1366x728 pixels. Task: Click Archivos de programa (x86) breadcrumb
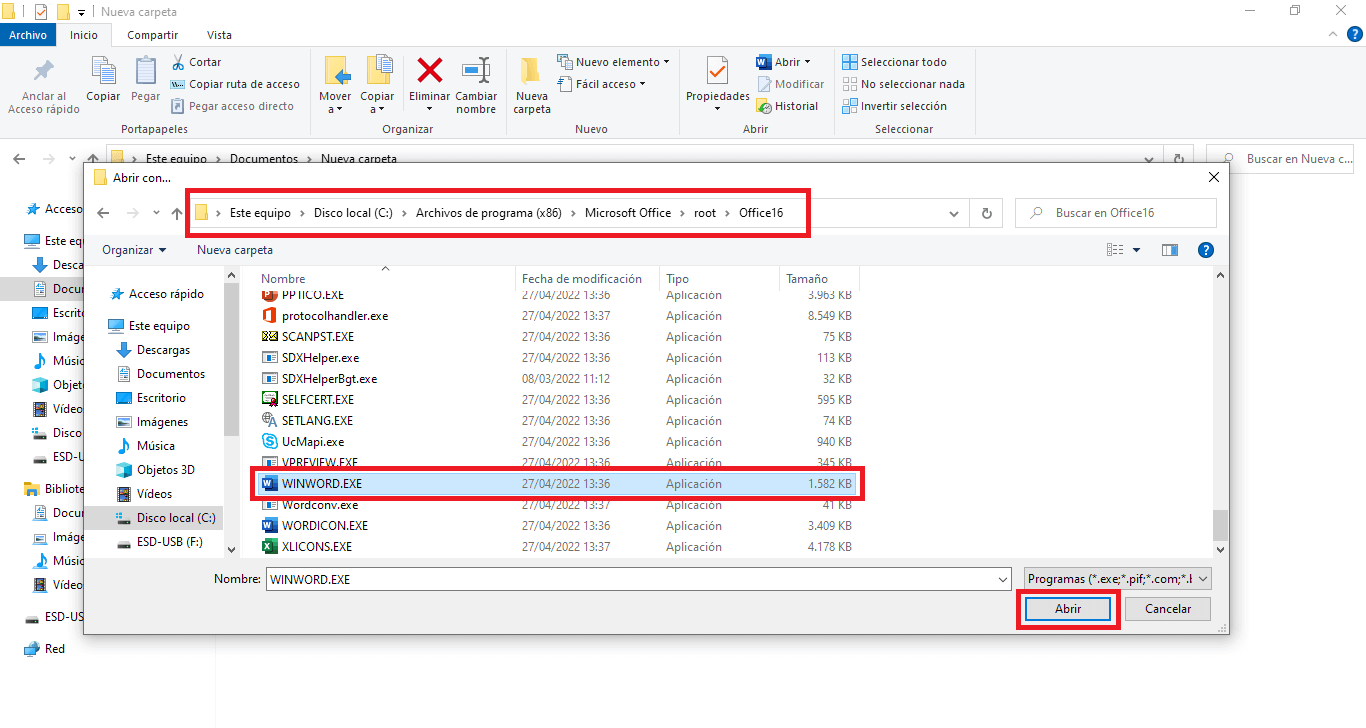[488, 213]
